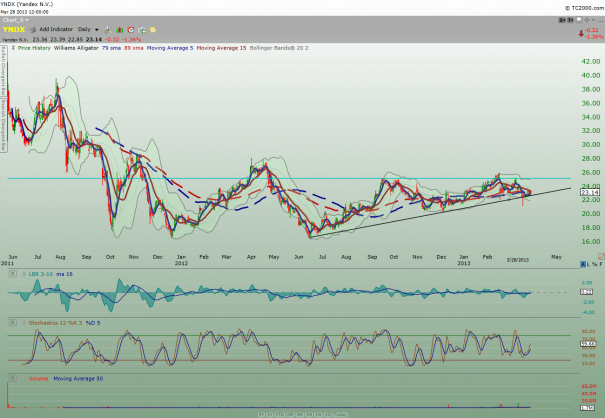The image size is (605, 418).
Task: Open the S dropdown button at top right
Action: click(x=562, y=20)
